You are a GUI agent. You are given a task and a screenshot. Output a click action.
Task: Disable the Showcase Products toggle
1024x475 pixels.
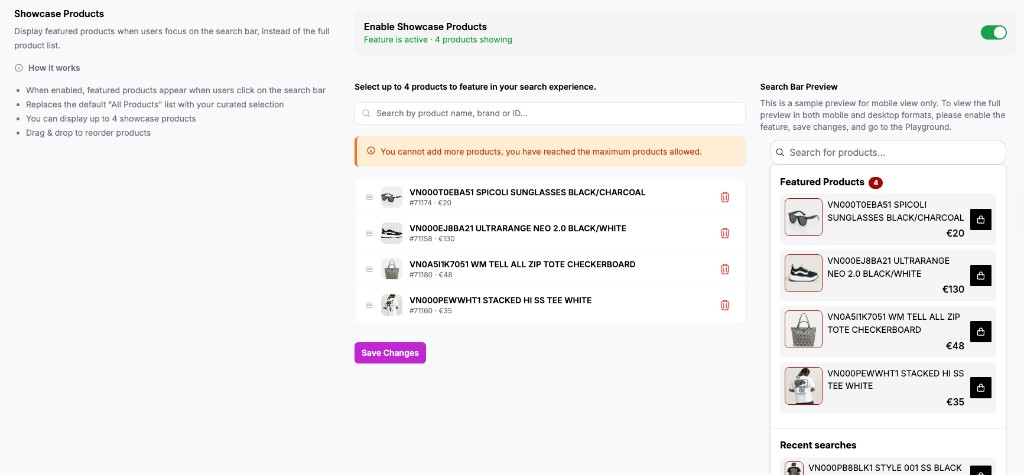click(993, 33)
